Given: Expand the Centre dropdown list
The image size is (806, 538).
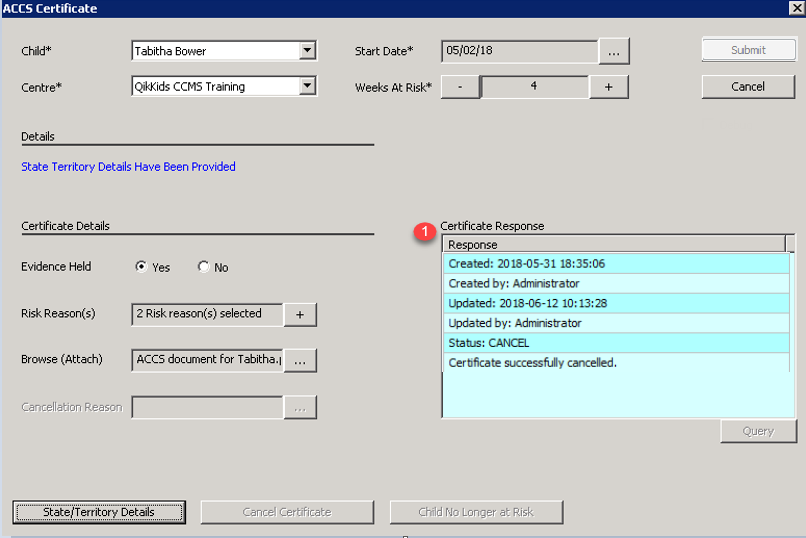Looking at the screenshot, I should (307, 86).
